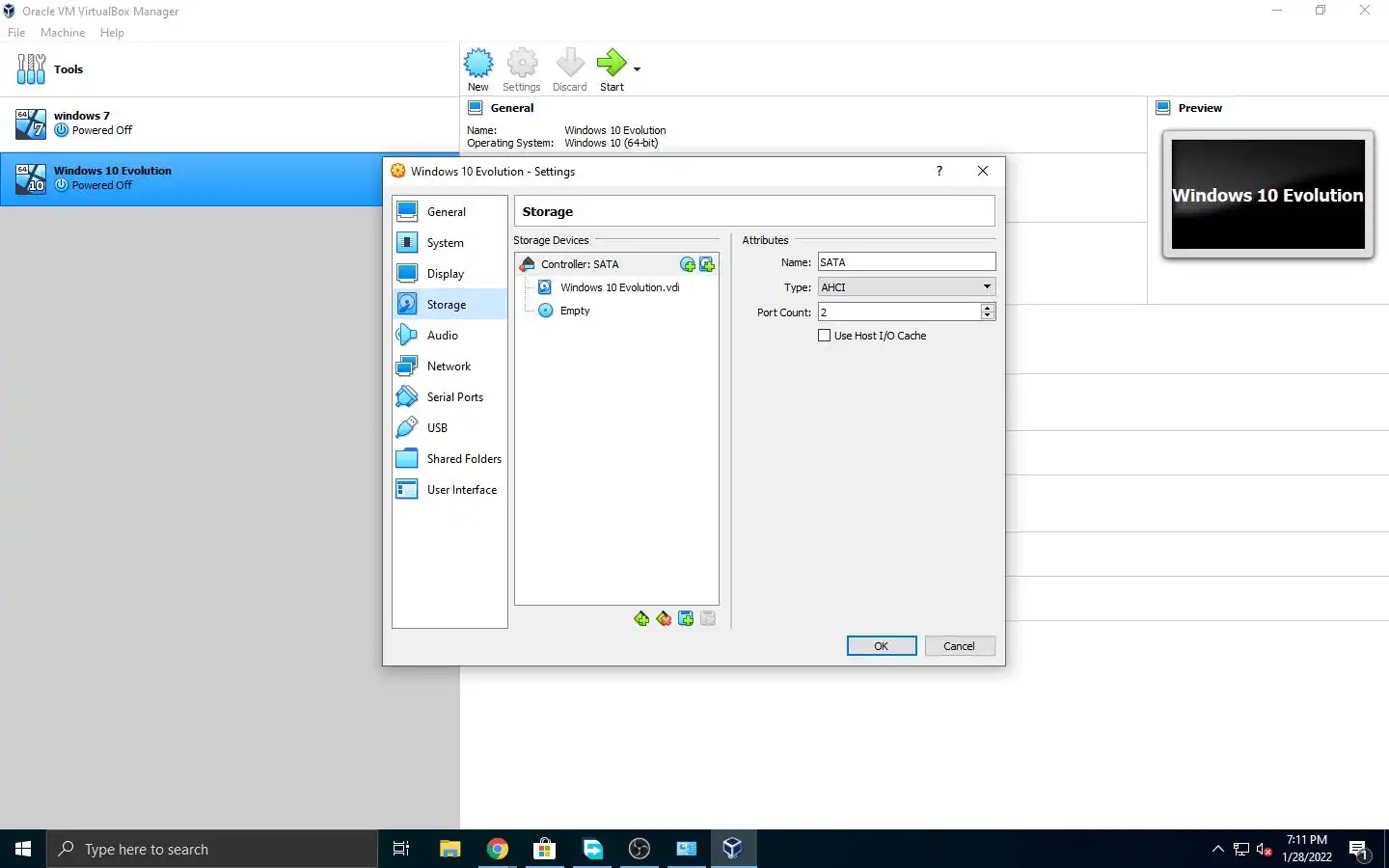This screenshot has height=868, width=1389.
Task: Click the Windows Start button on the taskbar
Action: coord(23,849)
